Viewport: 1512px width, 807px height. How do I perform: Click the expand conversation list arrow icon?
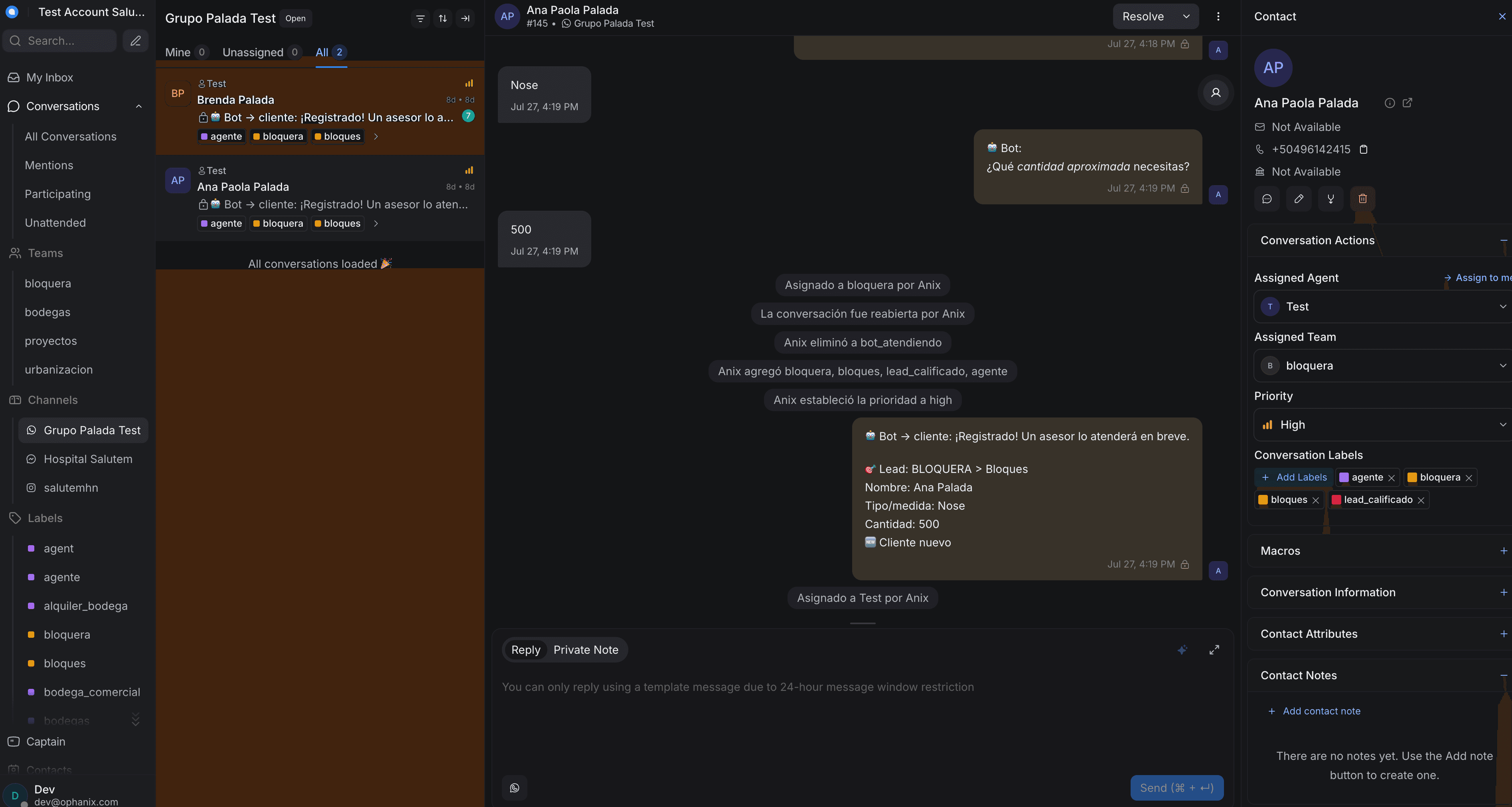pos(466,18)
